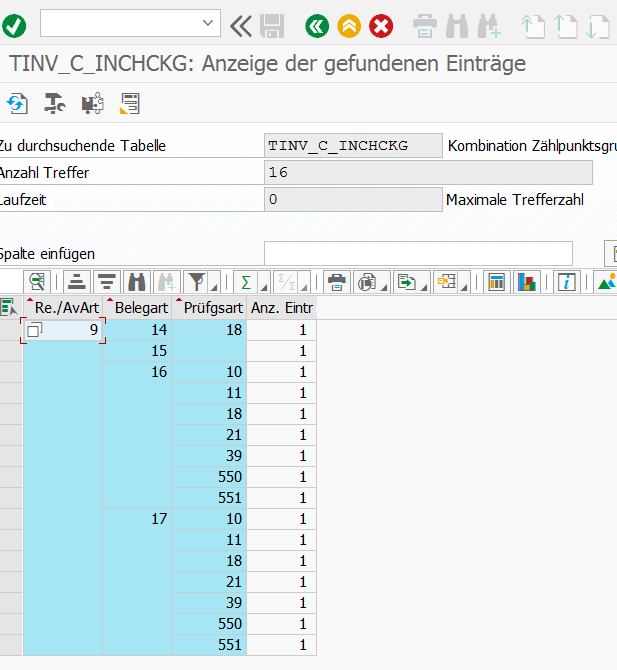Image resolution: width=617 pixels, height=670 pixels.
Task: Click the select-all rows icon at grid corner
Action: pos(10,307)
